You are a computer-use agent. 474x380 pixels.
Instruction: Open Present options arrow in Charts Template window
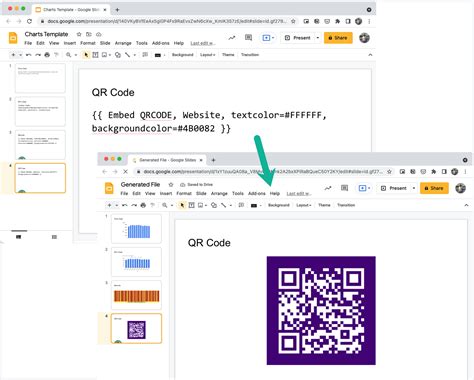point(318,38)
